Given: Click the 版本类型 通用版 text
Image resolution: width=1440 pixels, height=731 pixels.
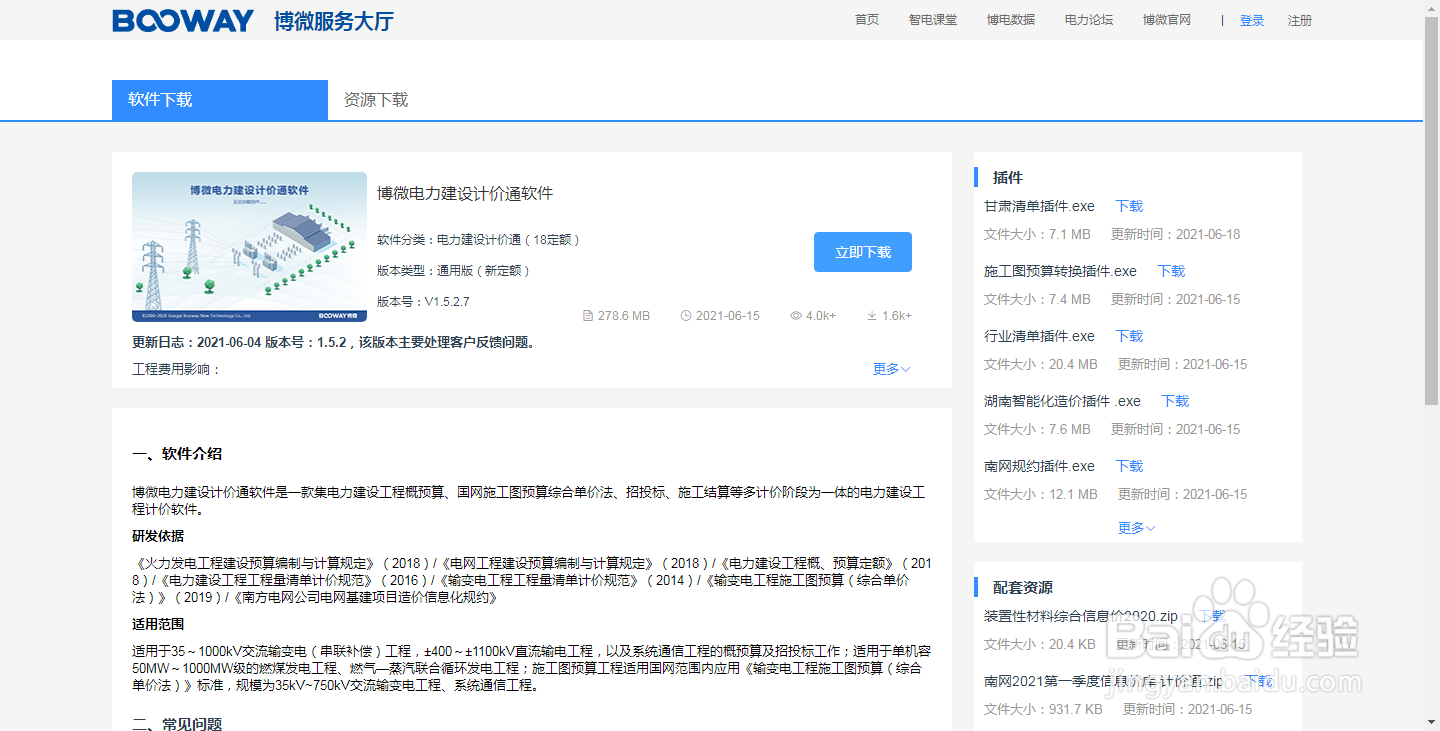Looking at the screenshot, I should click(x=454, y=271).
